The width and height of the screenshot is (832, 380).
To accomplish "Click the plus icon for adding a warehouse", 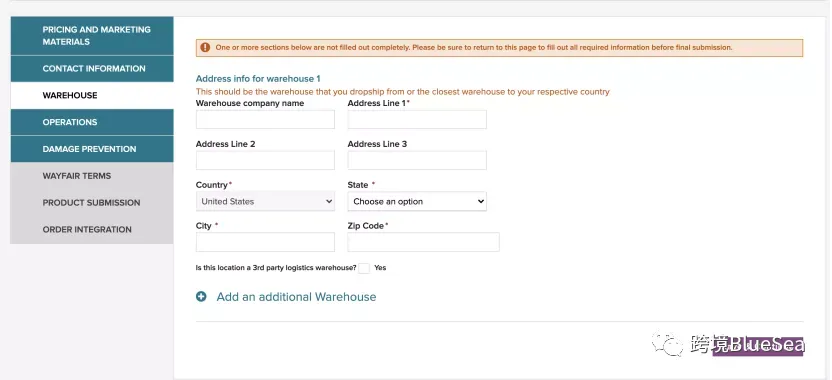I will 201,297.
